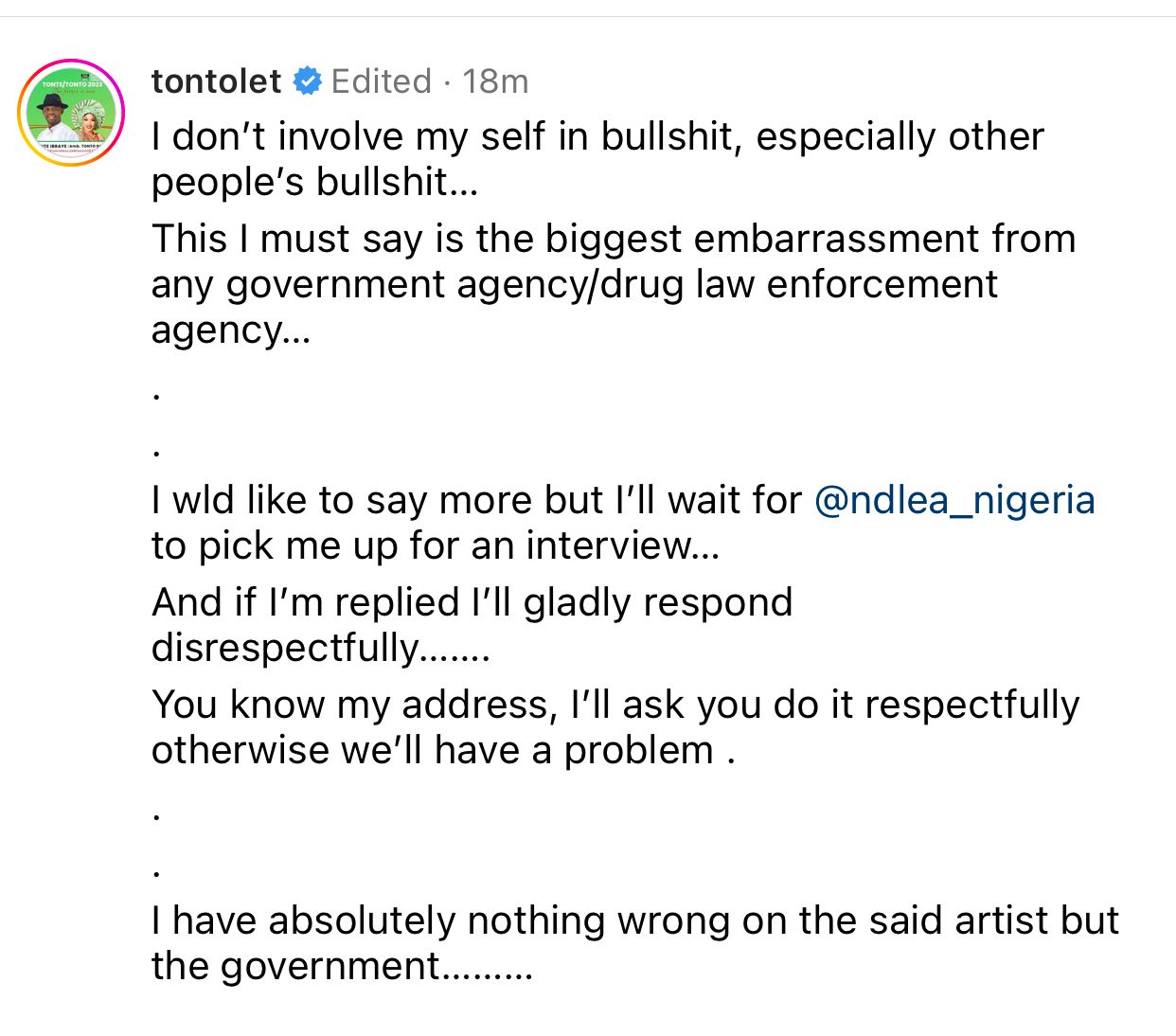Click the "Edited" label

coord(382,81)
